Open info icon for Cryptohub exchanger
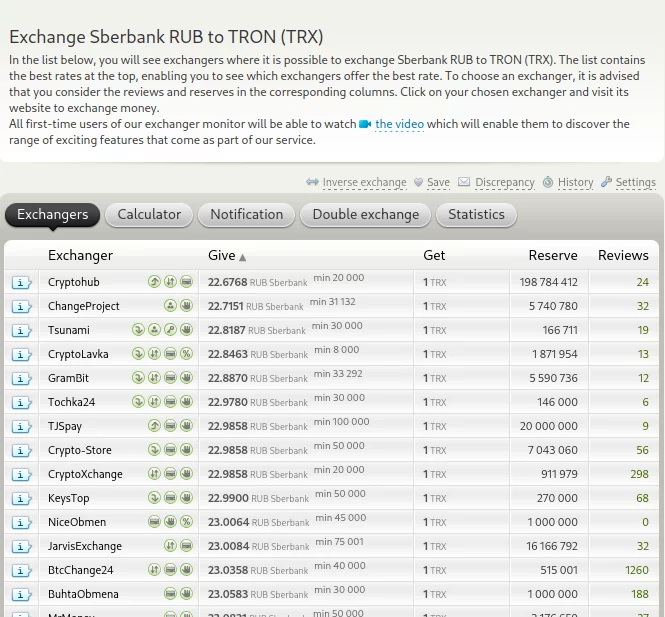 (21, 283)
